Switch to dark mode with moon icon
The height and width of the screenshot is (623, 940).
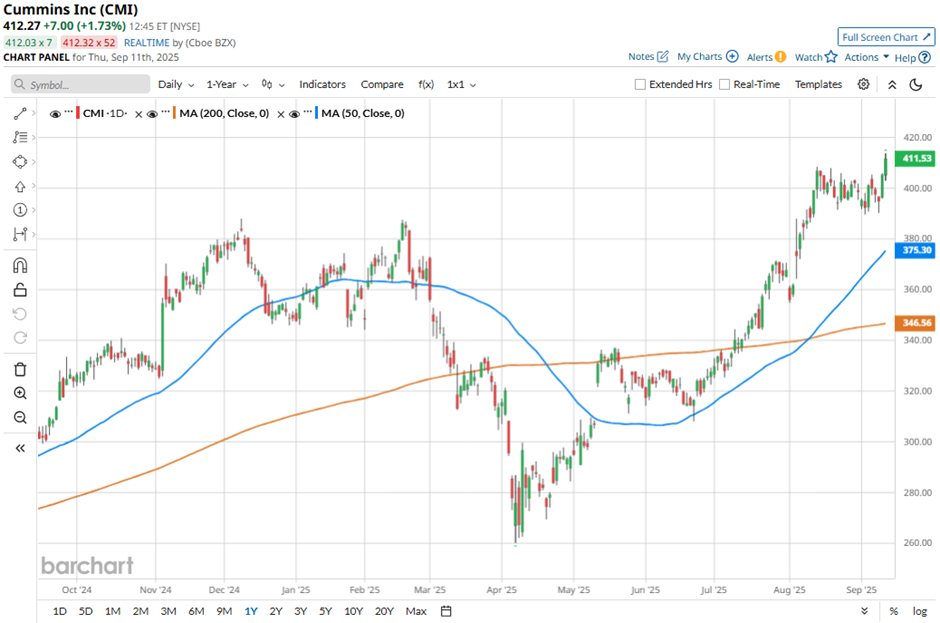[x=915, y=85]
